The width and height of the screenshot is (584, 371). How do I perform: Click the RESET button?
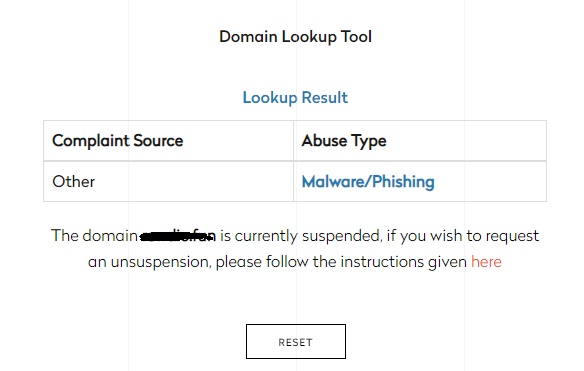(x=296, y=342)
